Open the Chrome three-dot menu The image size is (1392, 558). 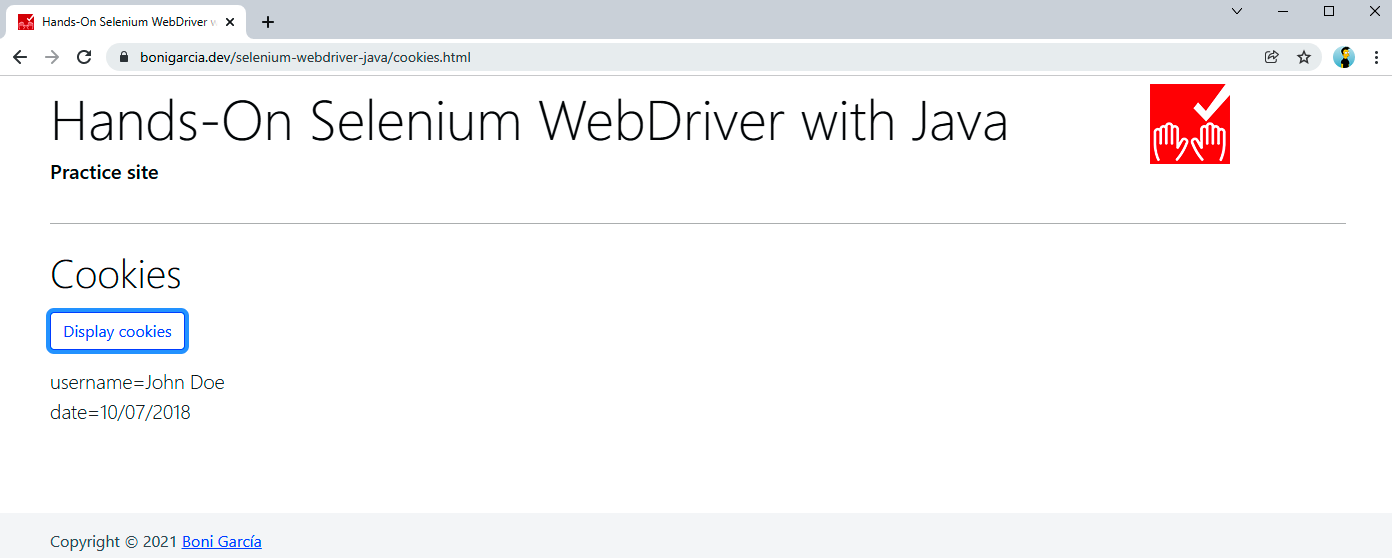[1377, 57]
